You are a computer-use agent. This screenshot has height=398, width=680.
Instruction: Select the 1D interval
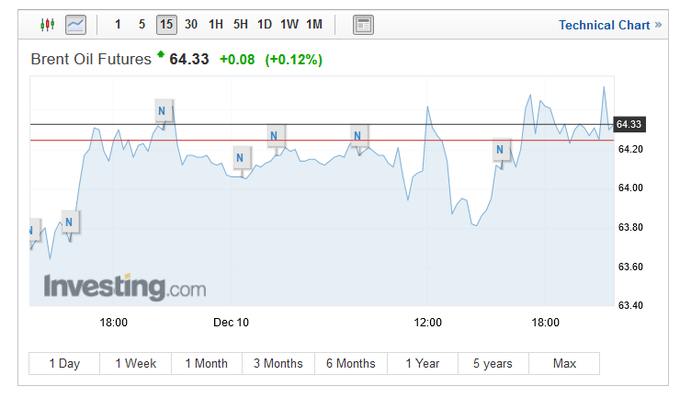point(265,24)
